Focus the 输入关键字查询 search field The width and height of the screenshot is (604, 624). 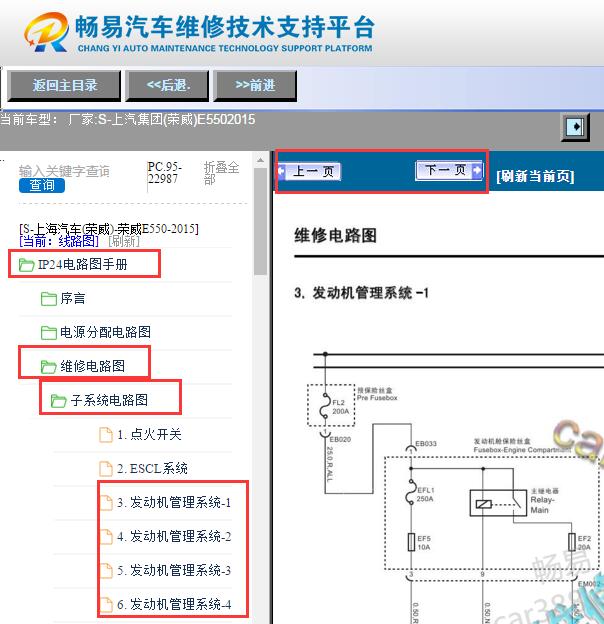tap(64, 171)
